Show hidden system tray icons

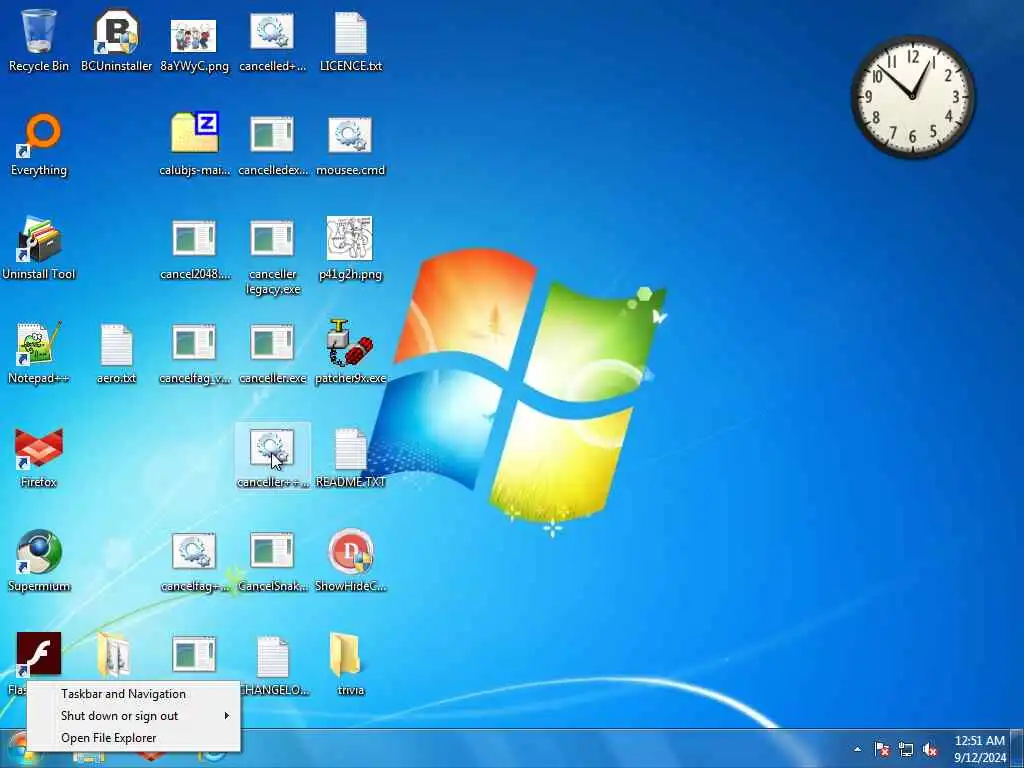857,749
